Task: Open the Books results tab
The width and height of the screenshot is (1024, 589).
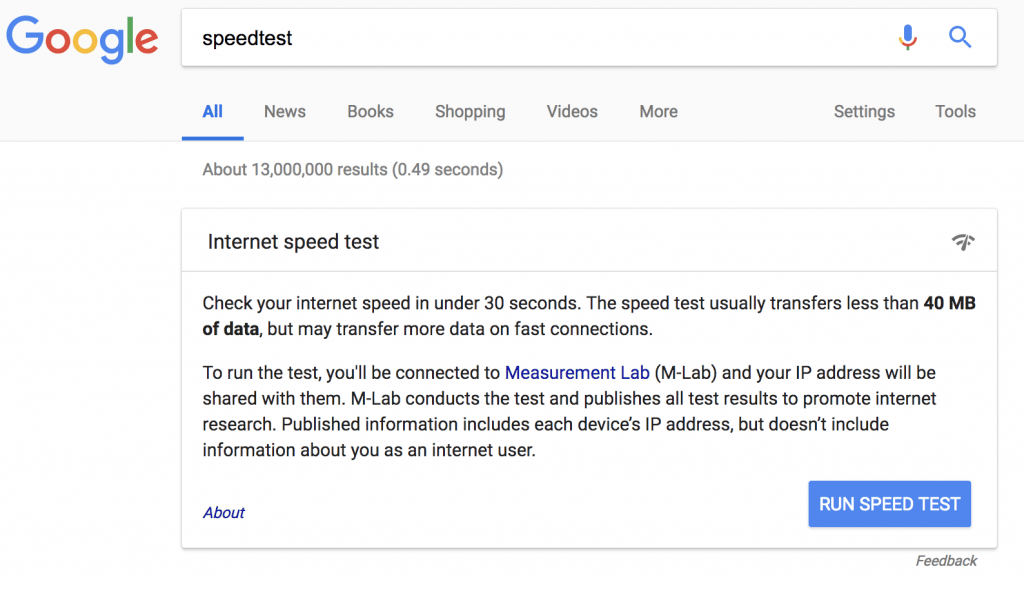Action: [370, 112]
